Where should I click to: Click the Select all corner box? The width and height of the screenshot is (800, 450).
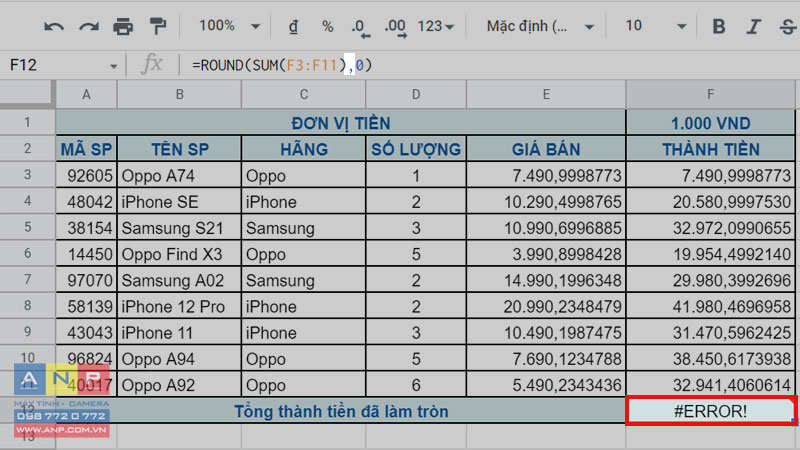[27, 94]
